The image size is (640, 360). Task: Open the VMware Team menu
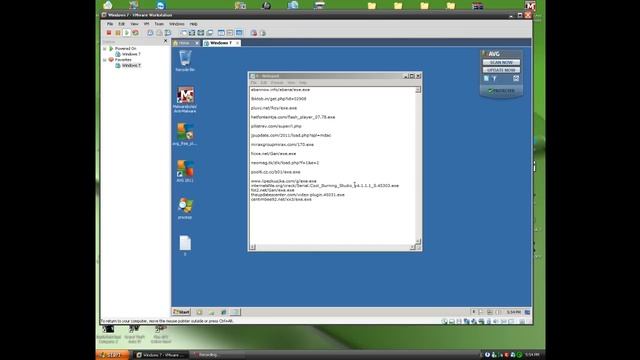pyautogui.click(x=159, y=24)
